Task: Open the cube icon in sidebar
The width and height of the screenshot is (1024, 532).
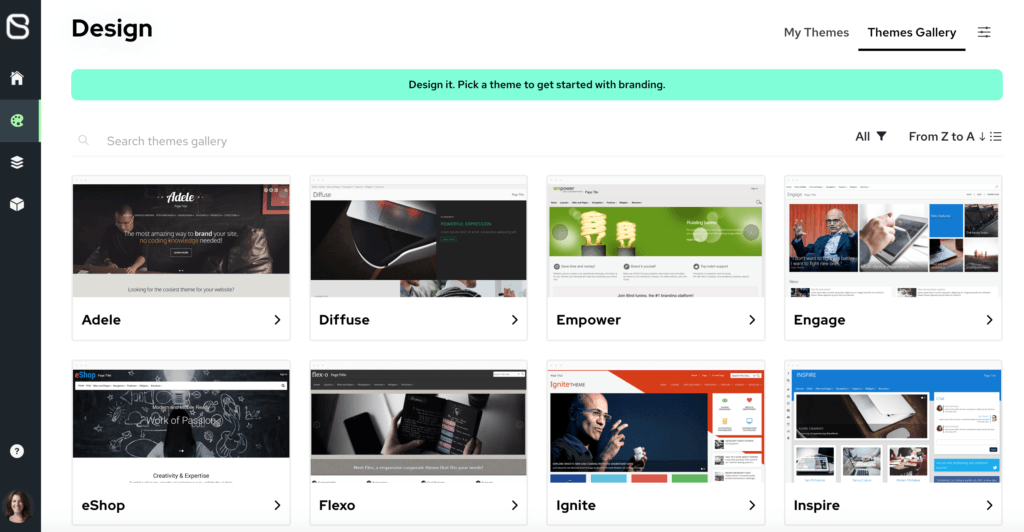Action: (x=17, y=204)
